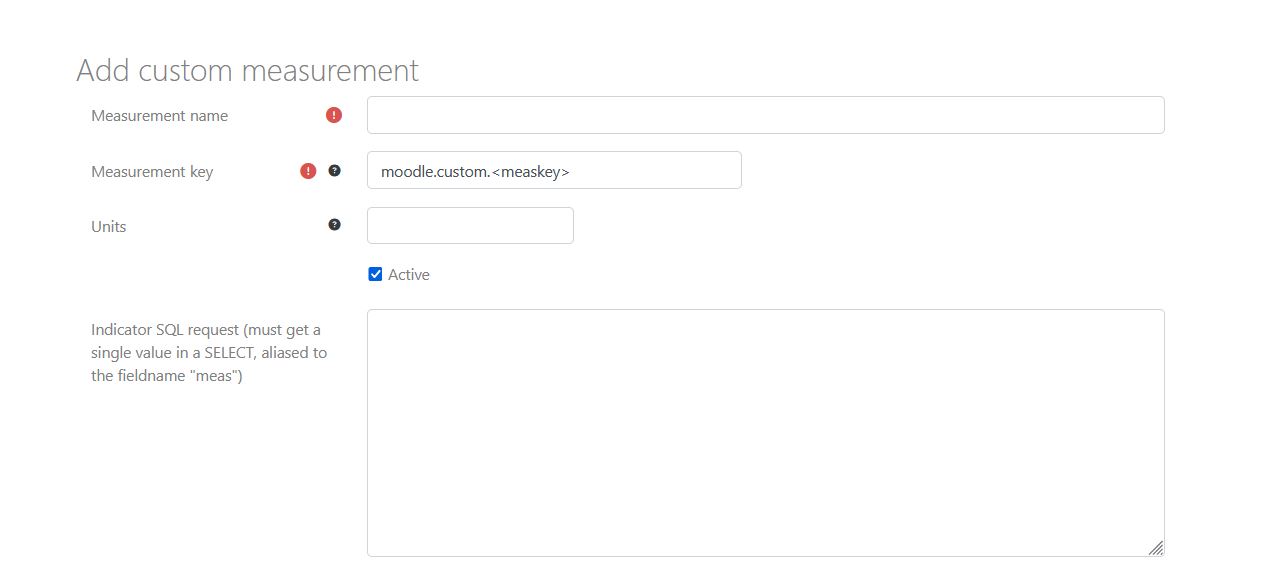Click the required icon beside Measurement name

coord(334,115)
